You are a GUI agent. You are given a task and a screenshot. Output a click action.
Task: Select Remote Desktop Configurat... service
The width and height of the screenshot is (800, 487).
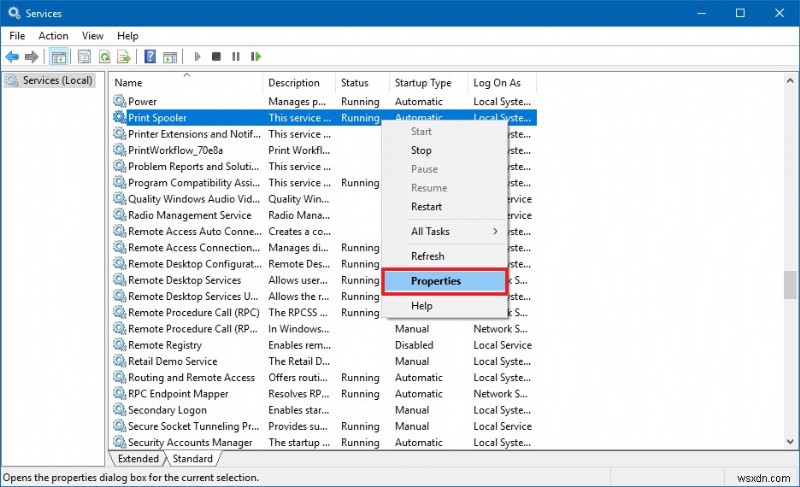[x=194, y=264]
